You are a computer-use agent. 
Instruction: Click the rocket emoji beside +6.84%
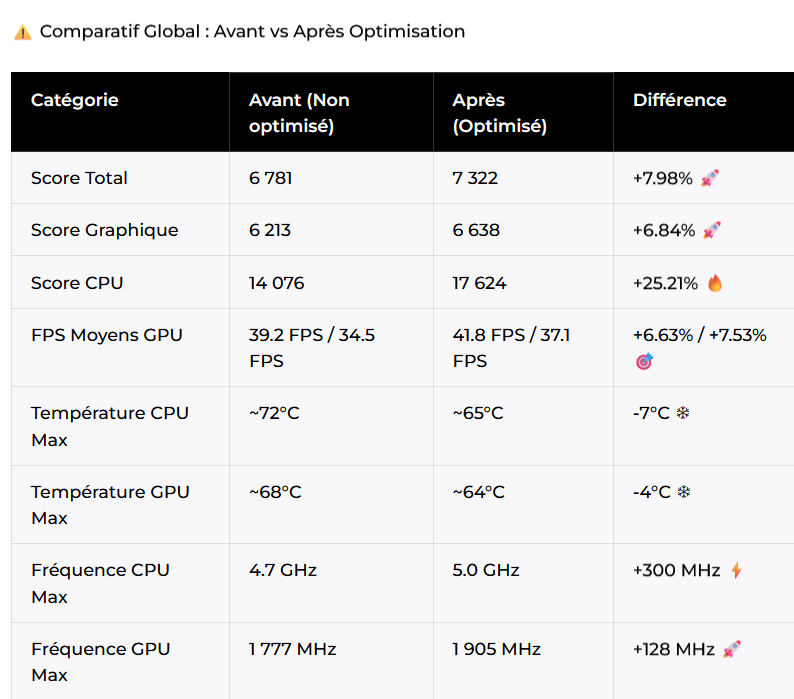[x=711, y=230]
